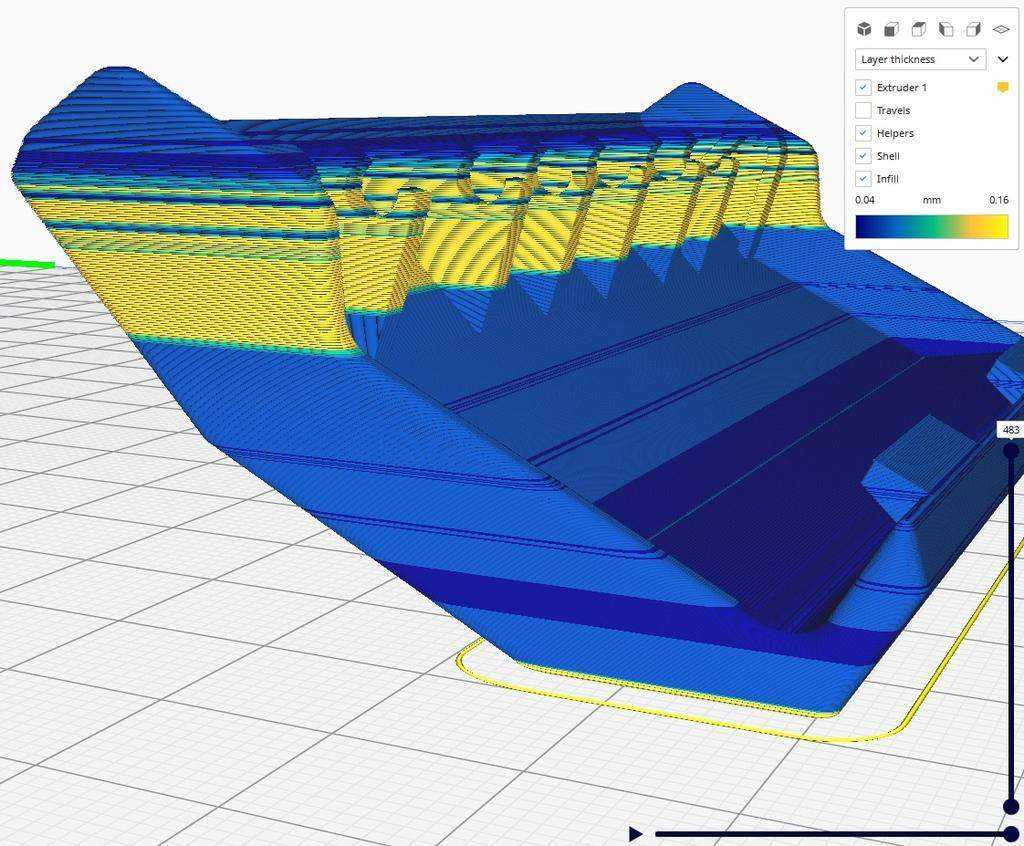
Task: Toggle orthographic/perspective camera icon
Action: click(x=1001, y=29)
